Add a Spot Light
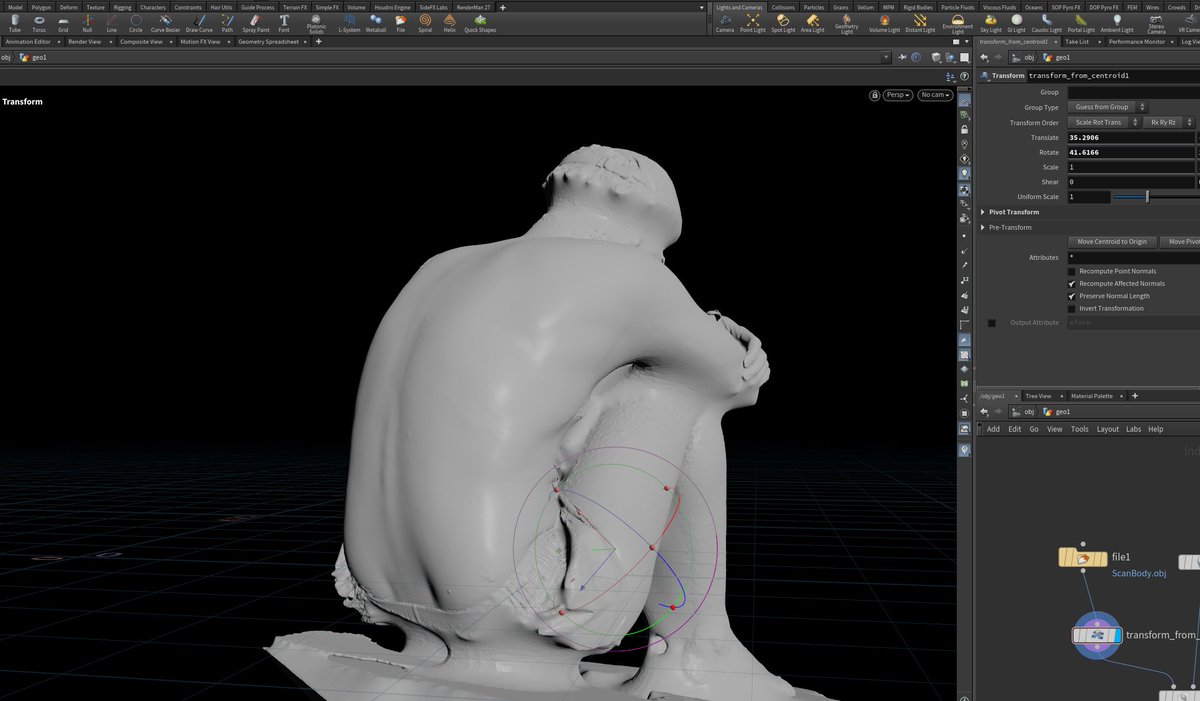The width and height of the screenshot is (1200, 701). (x=783, y=22)
